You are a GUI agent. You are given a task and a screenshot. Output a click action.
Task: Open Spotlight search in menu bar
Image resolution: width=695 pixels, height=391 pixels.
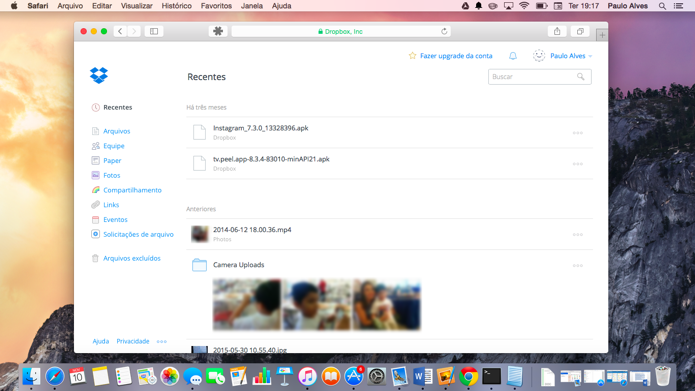[x=662, y=6]
